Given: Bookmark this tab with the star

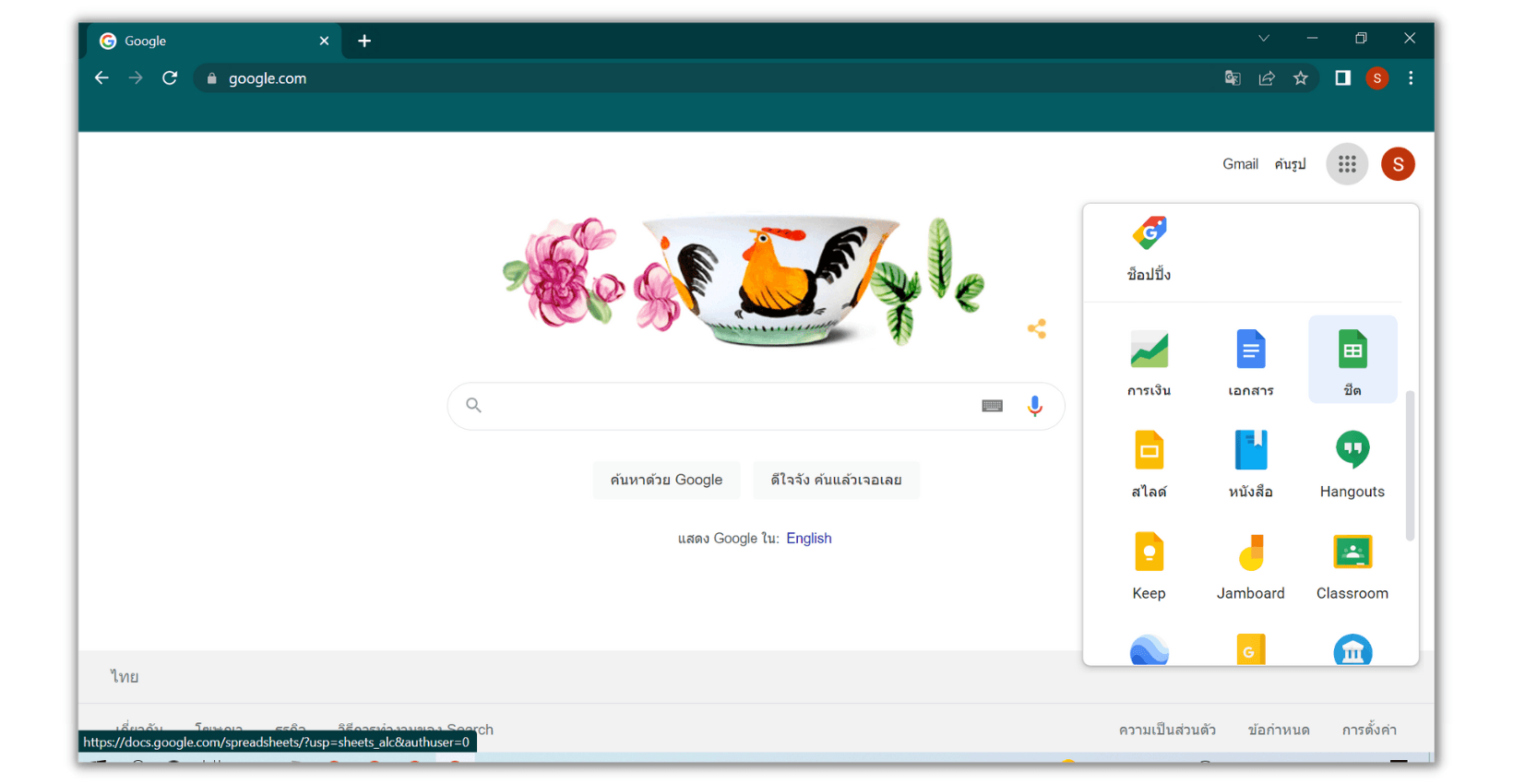Looking at the screenshot, I should (1301, 78).
